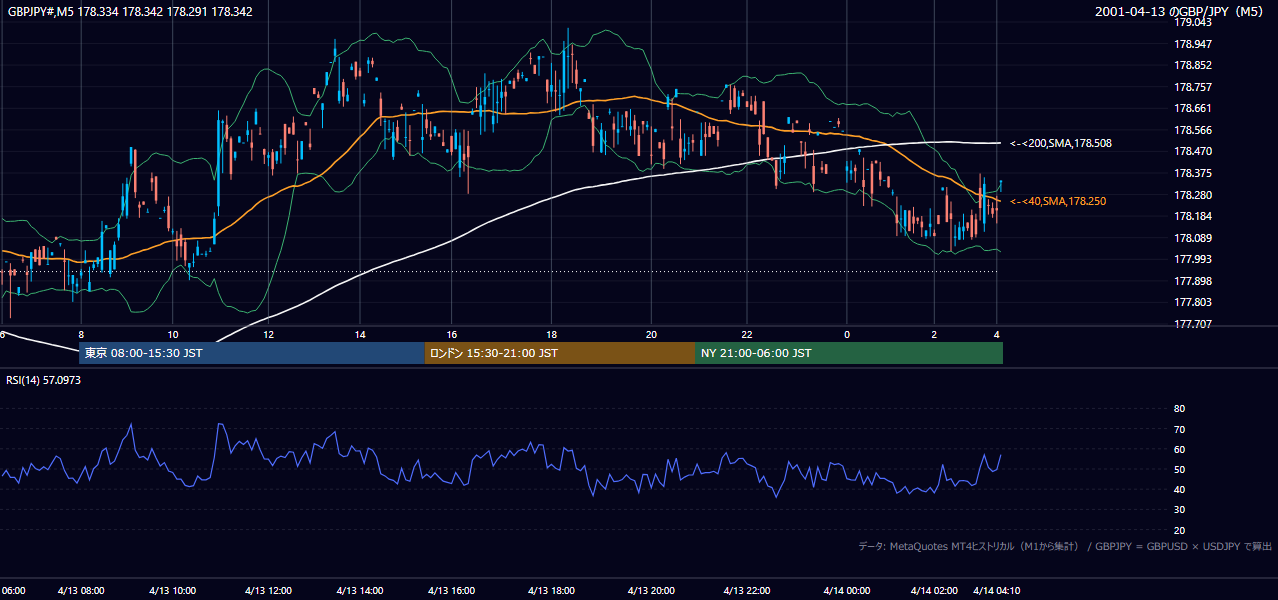Image resolution: width=1278 pixels, height=600 pixels.
Task: Click the '4/13 18:00' bottom time label
Action: pos(551,591)
